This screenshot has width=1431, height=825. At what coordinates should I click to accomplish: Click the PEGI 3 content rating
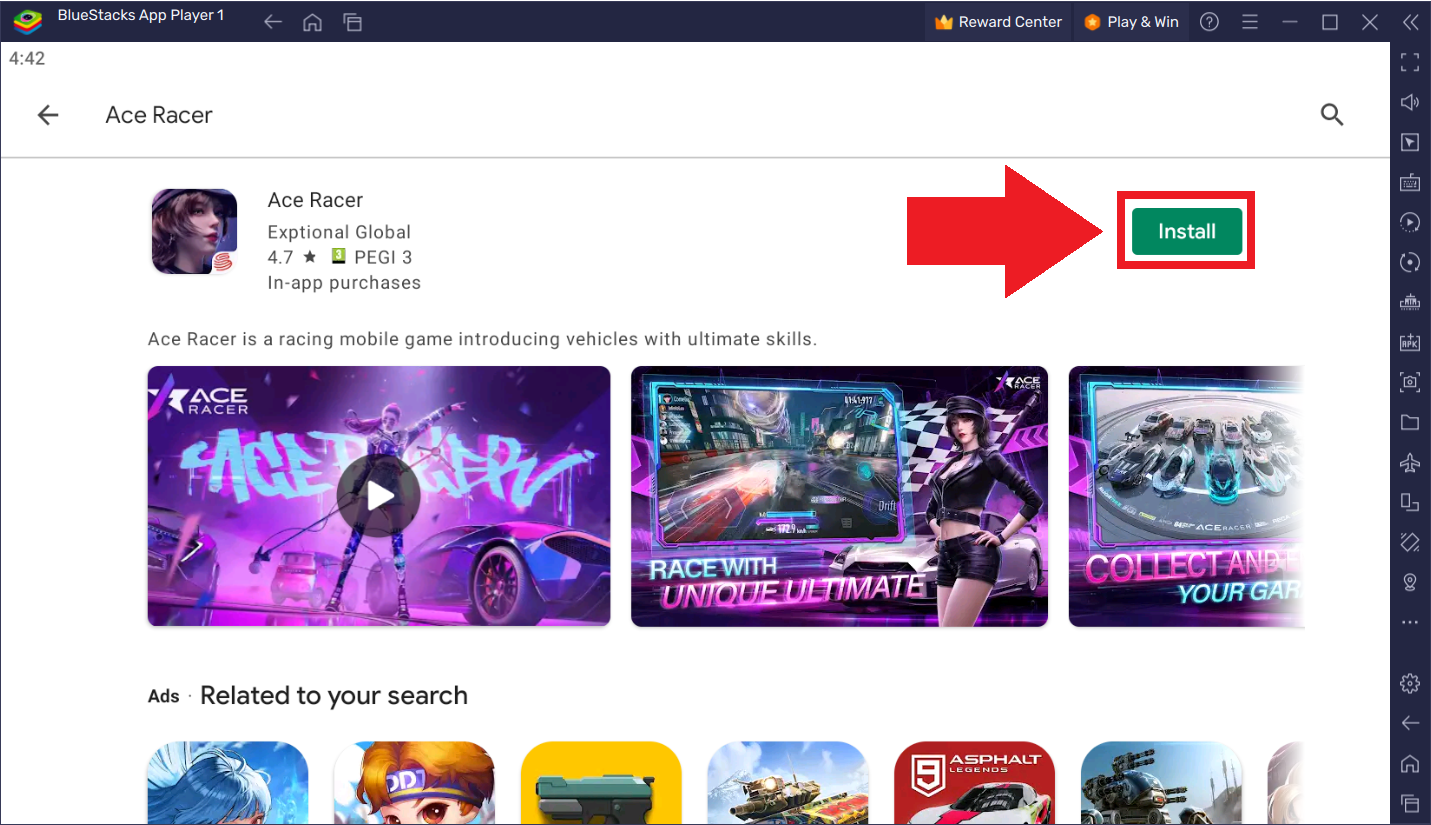pyautogui.click(x=371, y=257)
